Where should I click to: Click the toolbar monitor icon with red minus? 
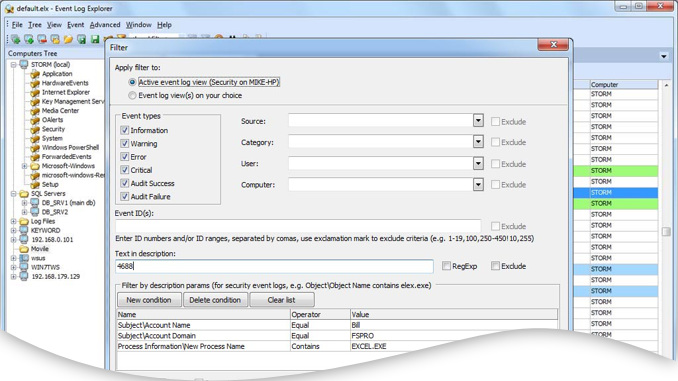(x=42, y=39)
